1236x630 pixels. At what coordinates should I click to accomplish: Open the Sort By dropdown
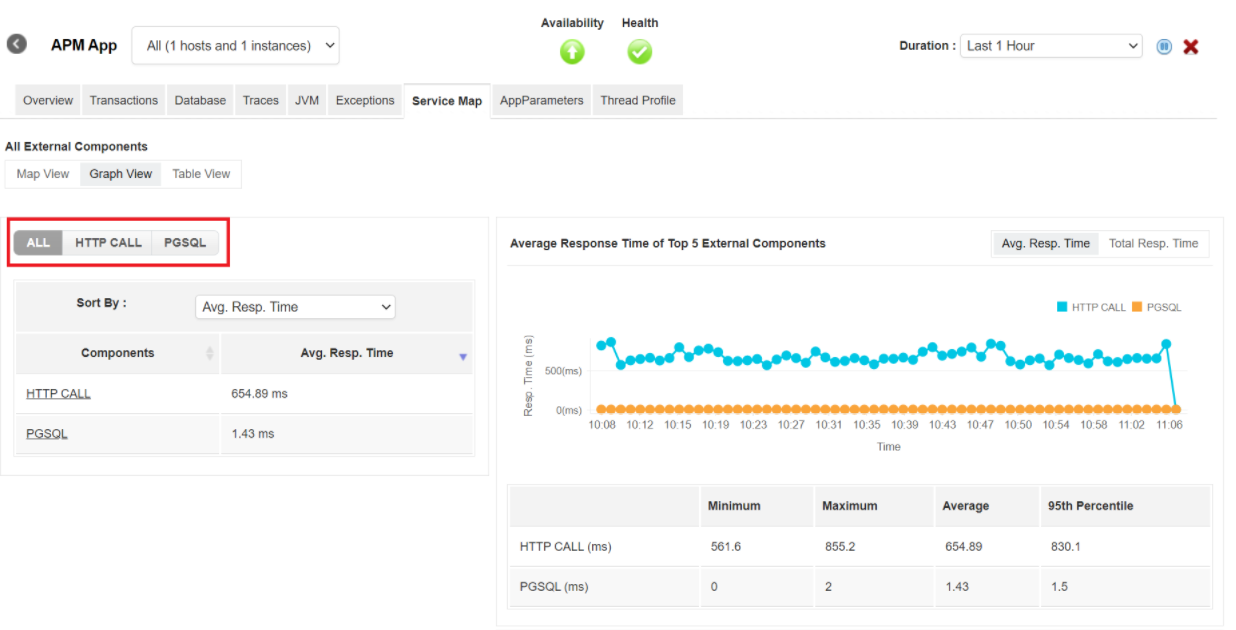[x=295, y=307]
